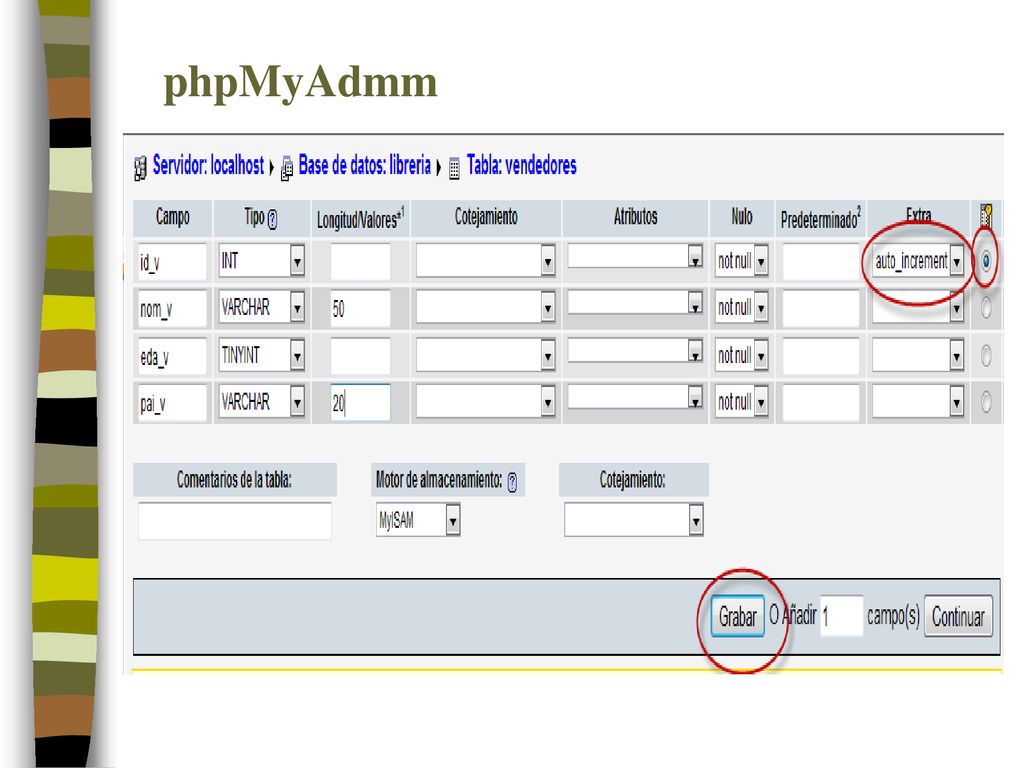Image resolution: width=1024 pixels, height=768 pixels.
Task: Click the Nulo column header
Action: point(741,217)
